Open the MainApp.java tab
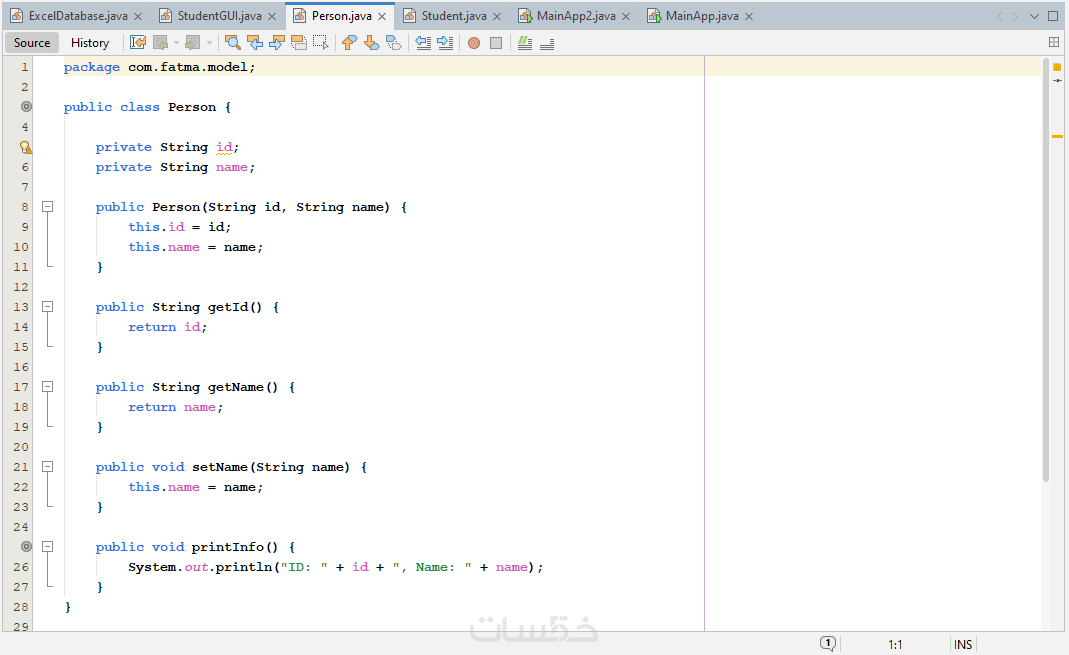Viewport: 1069px width, 655px height. click(x=702, y=16)
